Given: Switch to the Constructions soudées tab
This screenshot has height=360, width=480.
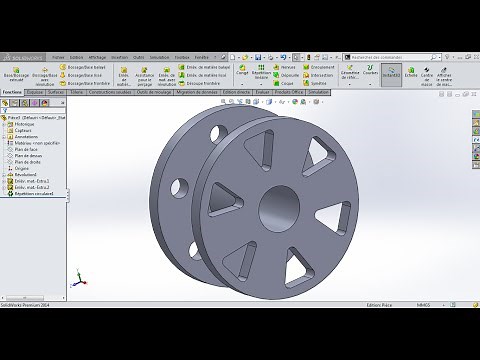Looking at the screenshot, I should [x=110, y=92].
